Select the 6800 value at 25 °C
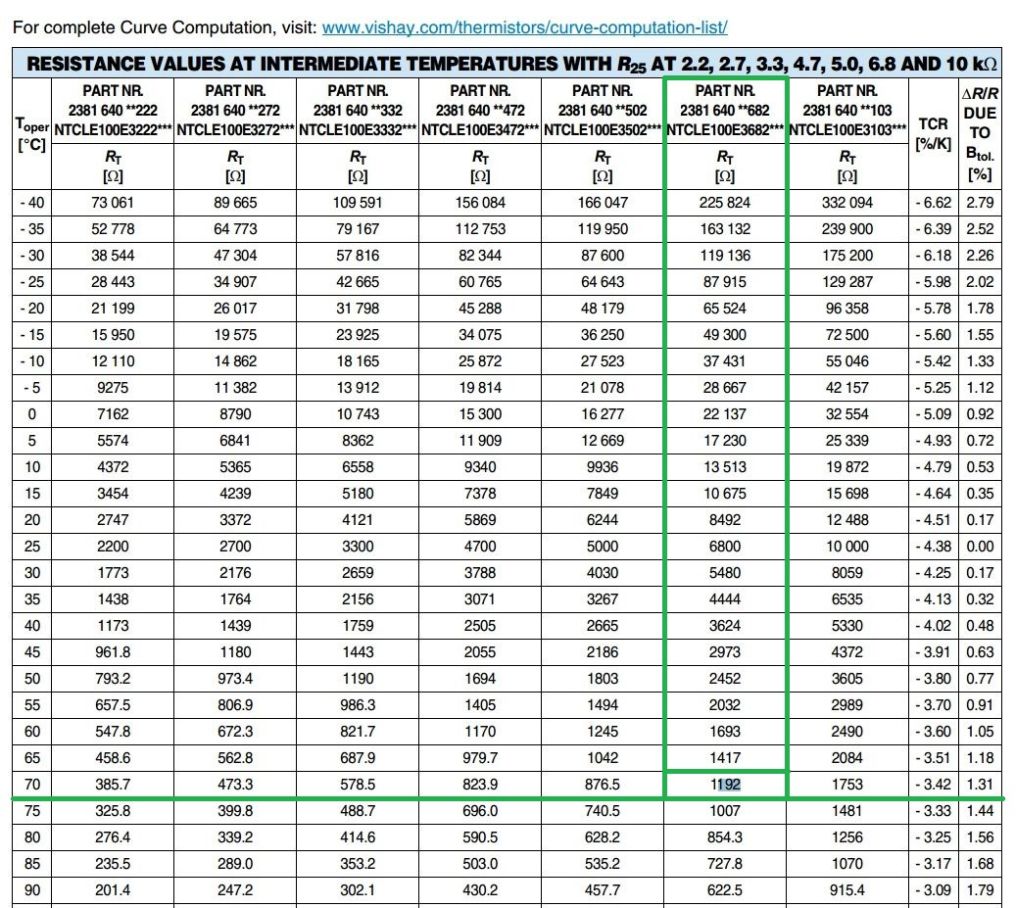The image size is (1024, 908). [725, 546]
